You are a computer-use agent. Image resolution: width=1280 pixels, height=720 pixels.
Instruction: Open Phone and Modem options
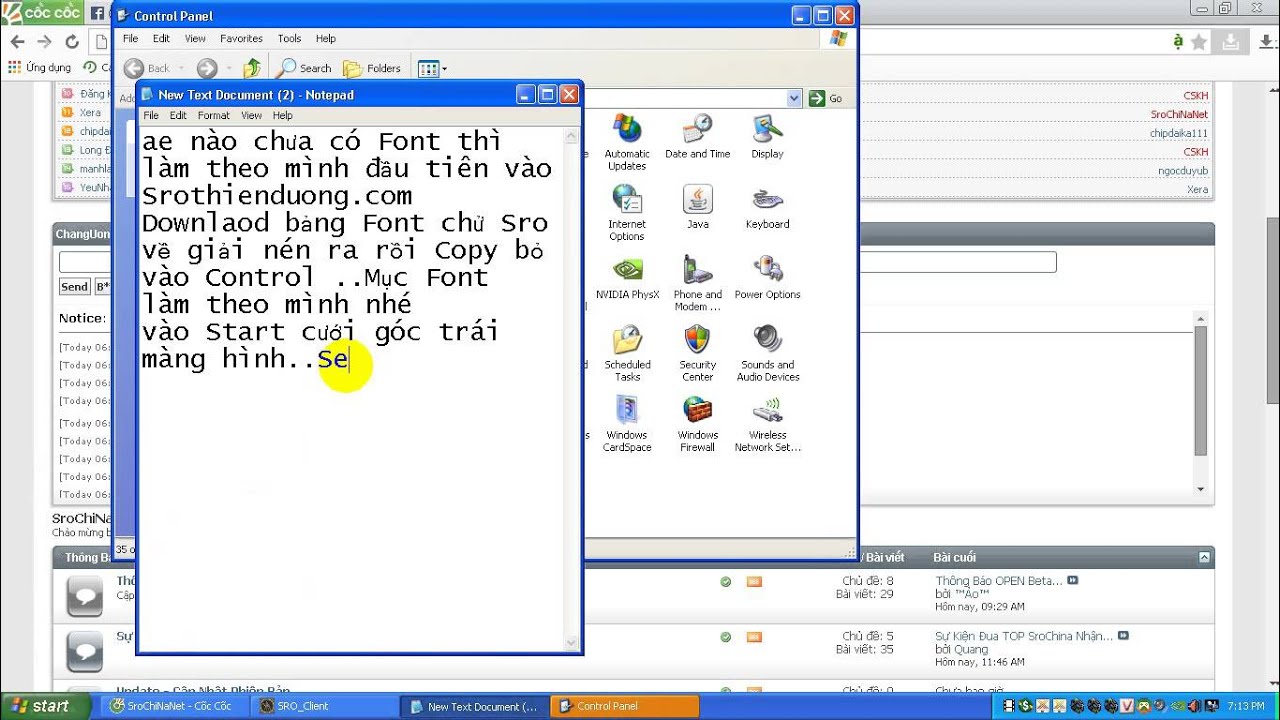[x=697, y=283]
